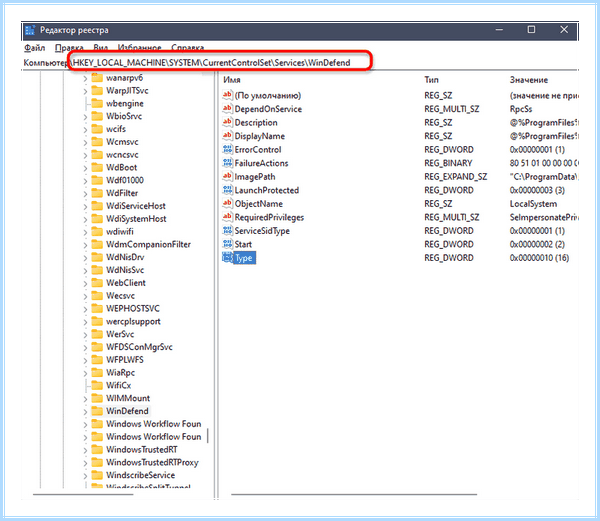600x521 pixels.
Task: Expand the WindowsTrustedRT key arrow
Action: click(85, 450)
